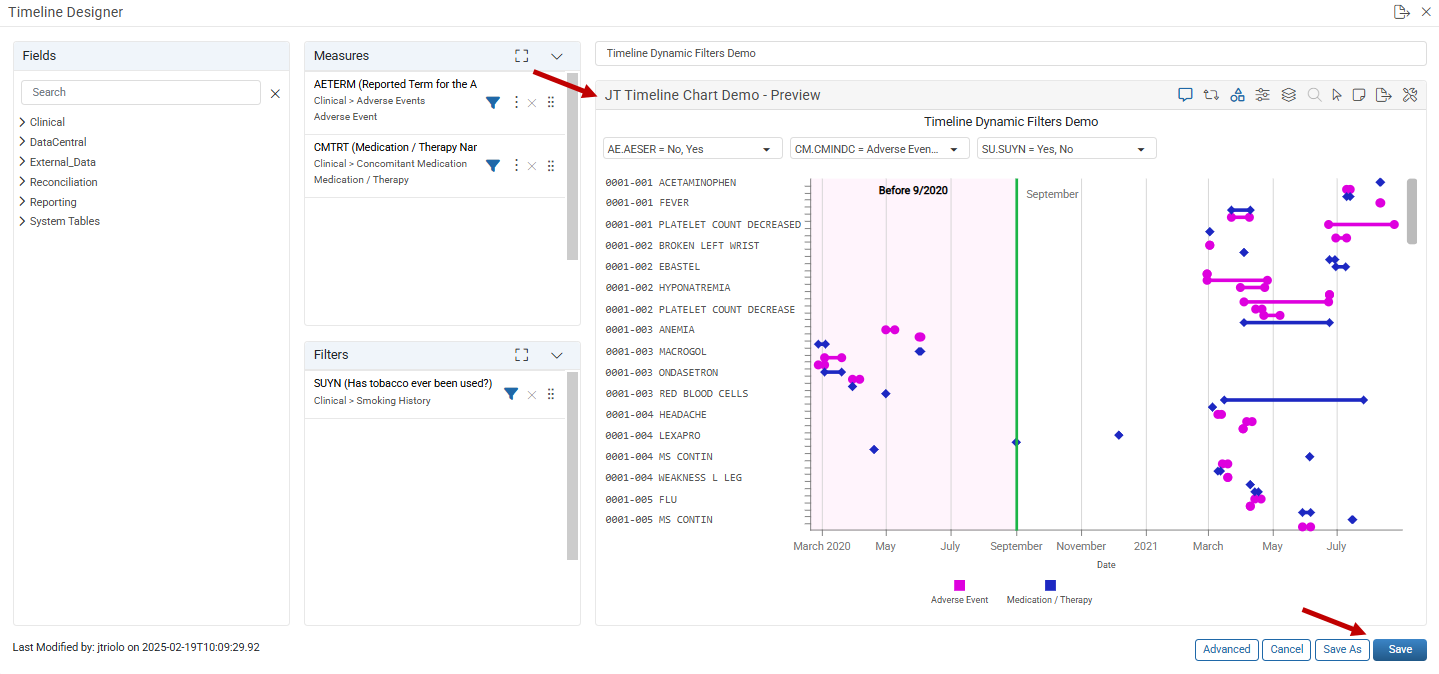Click the Advanced button
The image size is (1439, 674).
point(1227,650)
